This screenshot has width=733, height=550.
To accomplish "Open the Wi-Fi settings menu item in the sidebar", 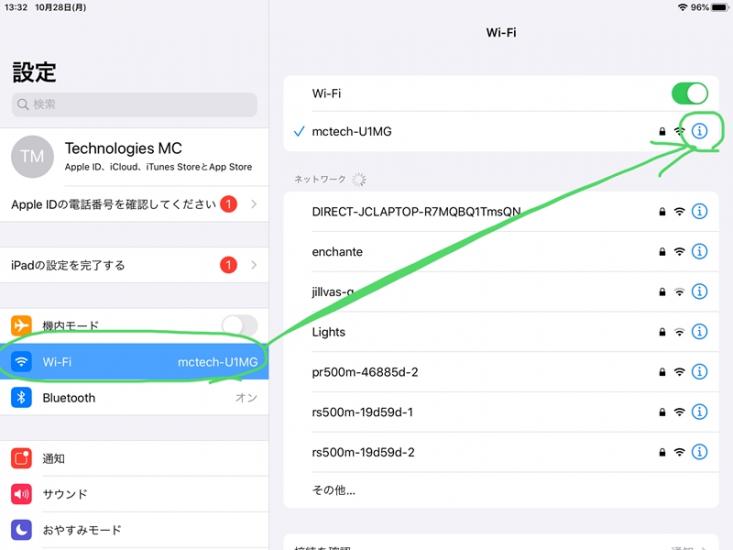I will click(x=134, y=362).
